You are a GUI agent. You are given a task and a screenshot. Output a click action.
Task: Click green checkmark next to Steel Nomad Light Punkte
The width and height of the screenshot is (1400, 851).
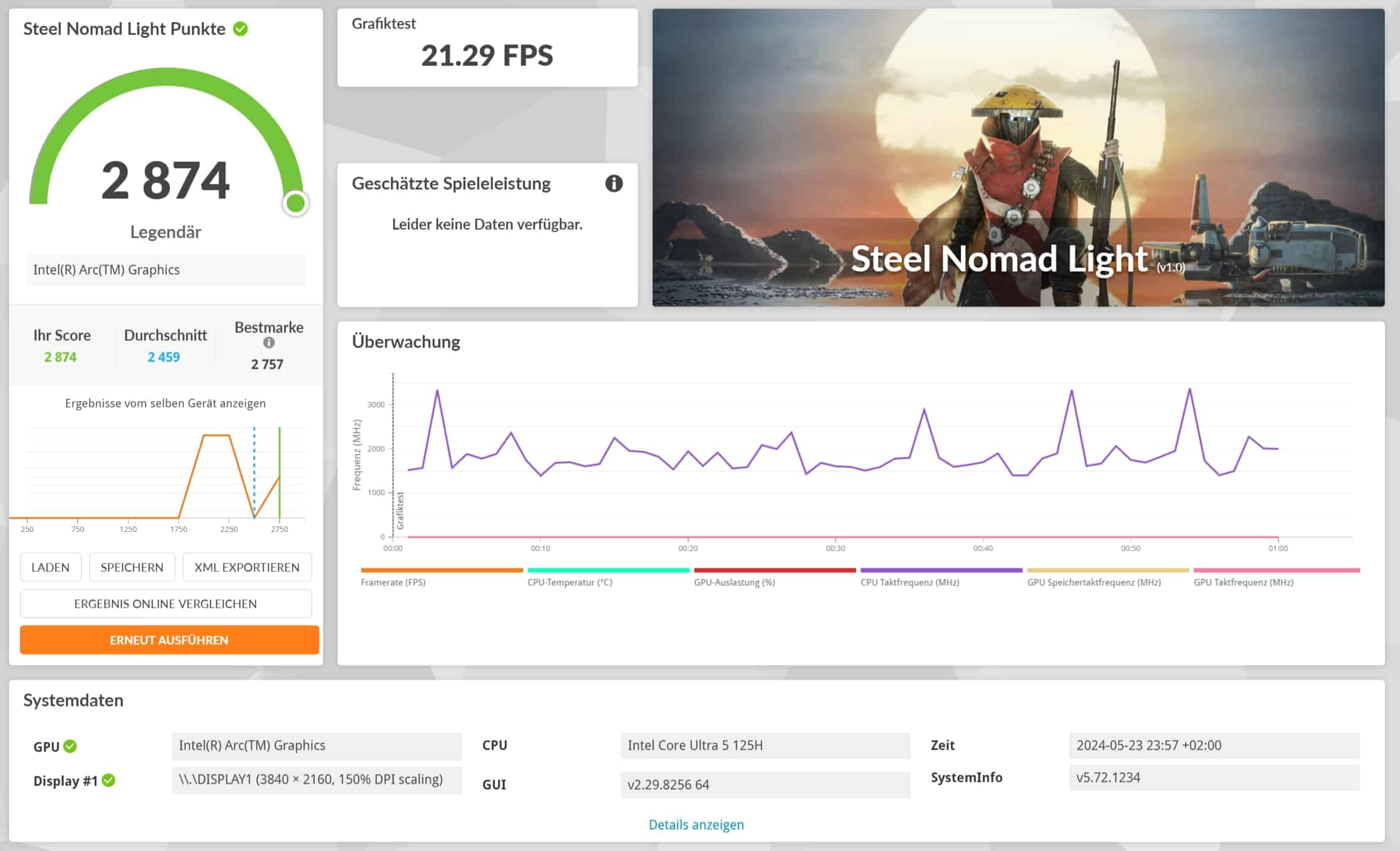coord(240,29)
